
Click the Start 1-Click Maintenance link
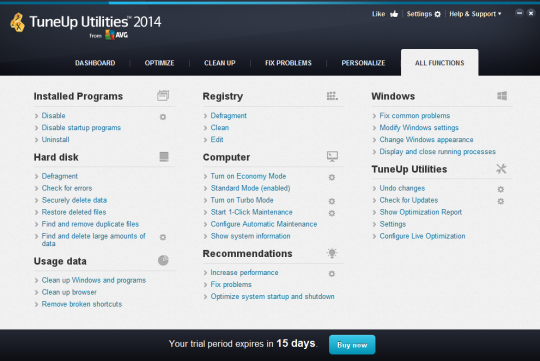pos(251,212)
